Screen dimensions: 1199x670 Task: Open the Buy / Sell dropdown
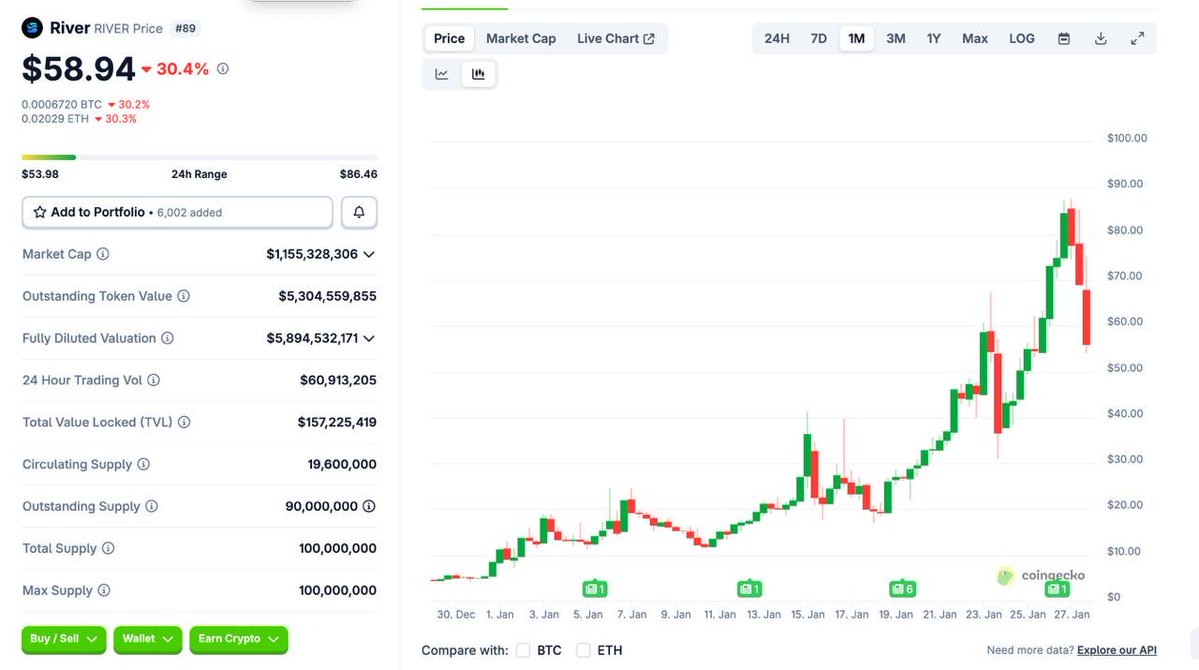pyautogui.click(x=63, y=639)
